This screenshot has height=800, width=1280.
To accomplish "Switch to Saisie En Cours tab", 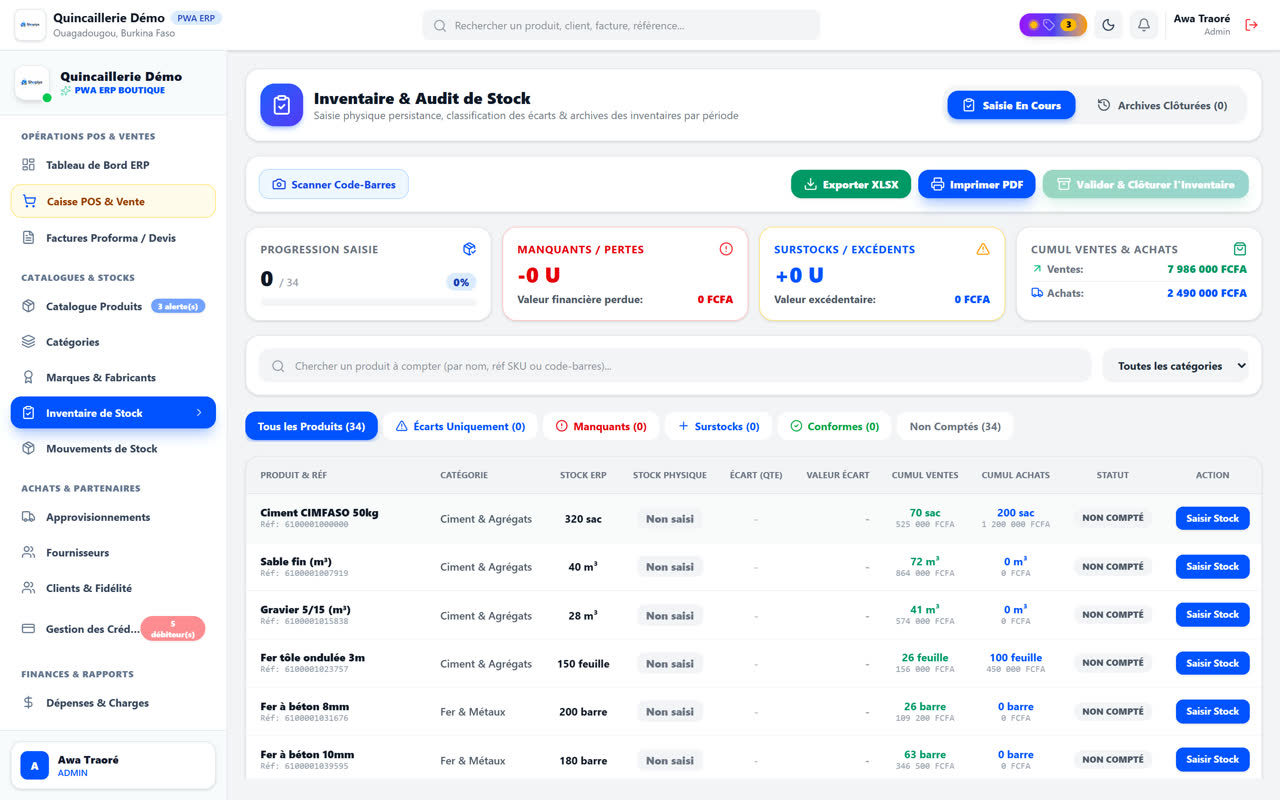I will tap(1011, 105).
